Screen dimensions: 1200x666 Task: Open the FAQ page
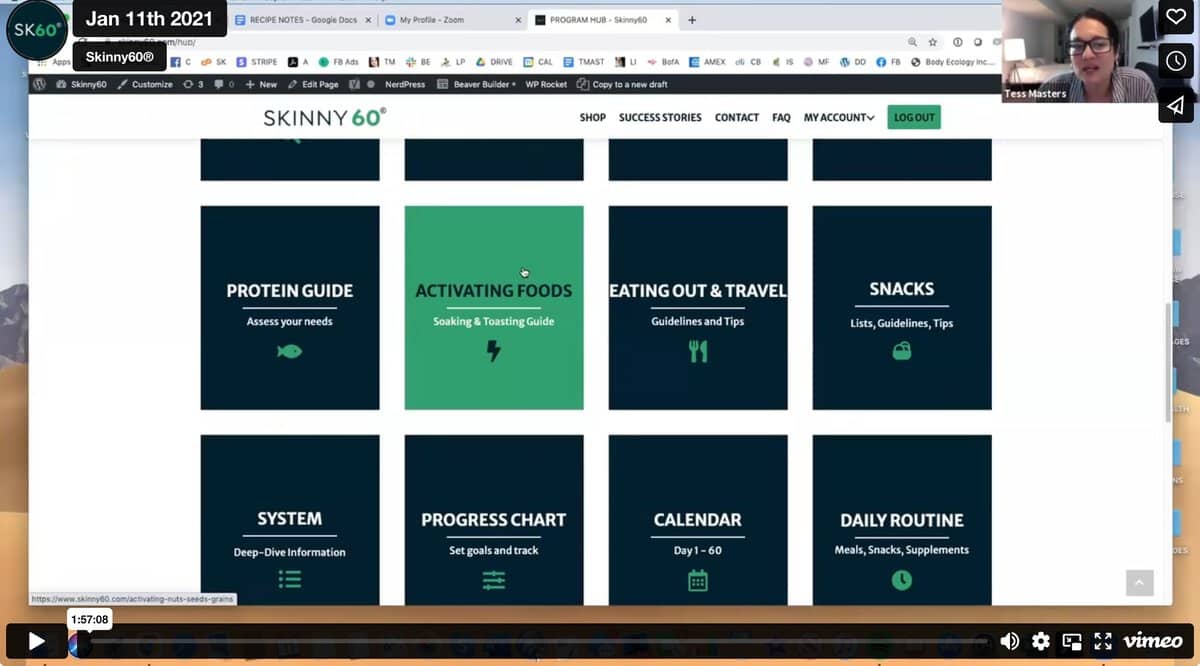coord(781,117)
